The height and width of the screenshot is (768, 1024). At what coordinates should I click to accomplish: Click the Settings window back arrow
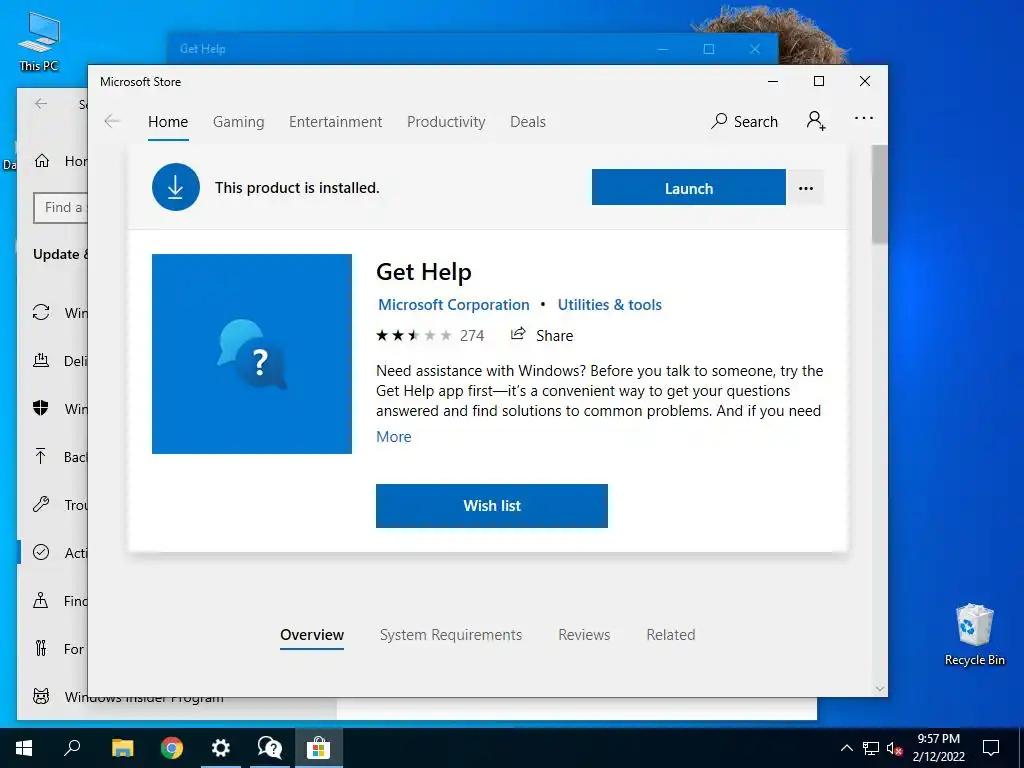(x=41, y=103)
